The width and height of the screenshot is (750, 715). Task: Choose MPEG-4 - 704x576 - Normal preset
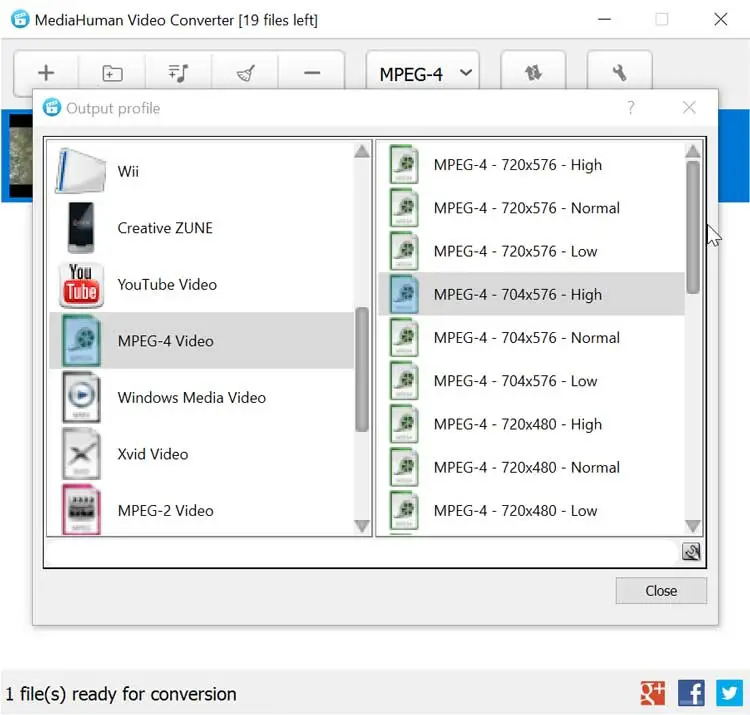[531, 337]
